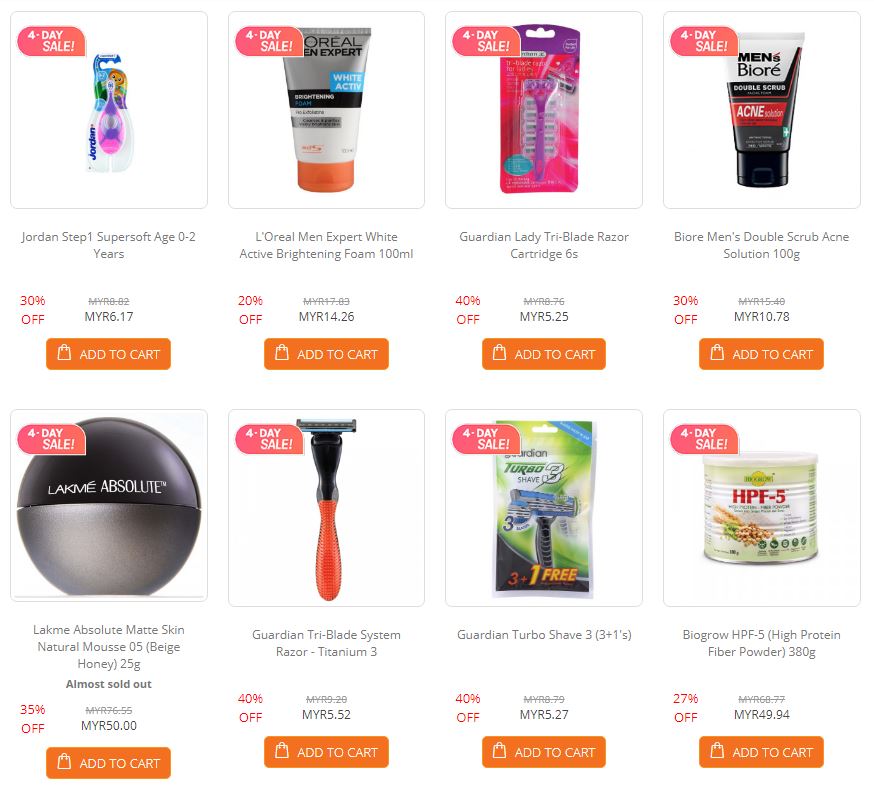Add L'Oreal Men Expert foam to cart
The height and width of the screenshot is (786, 874).
pos(326,354)
